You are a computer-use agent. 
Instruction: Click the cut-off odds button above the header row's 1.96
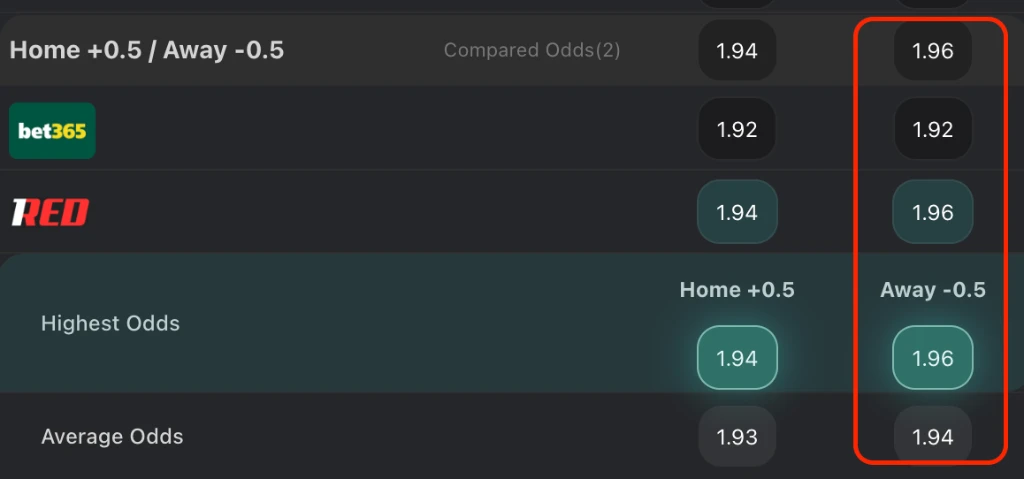point(933,4)
